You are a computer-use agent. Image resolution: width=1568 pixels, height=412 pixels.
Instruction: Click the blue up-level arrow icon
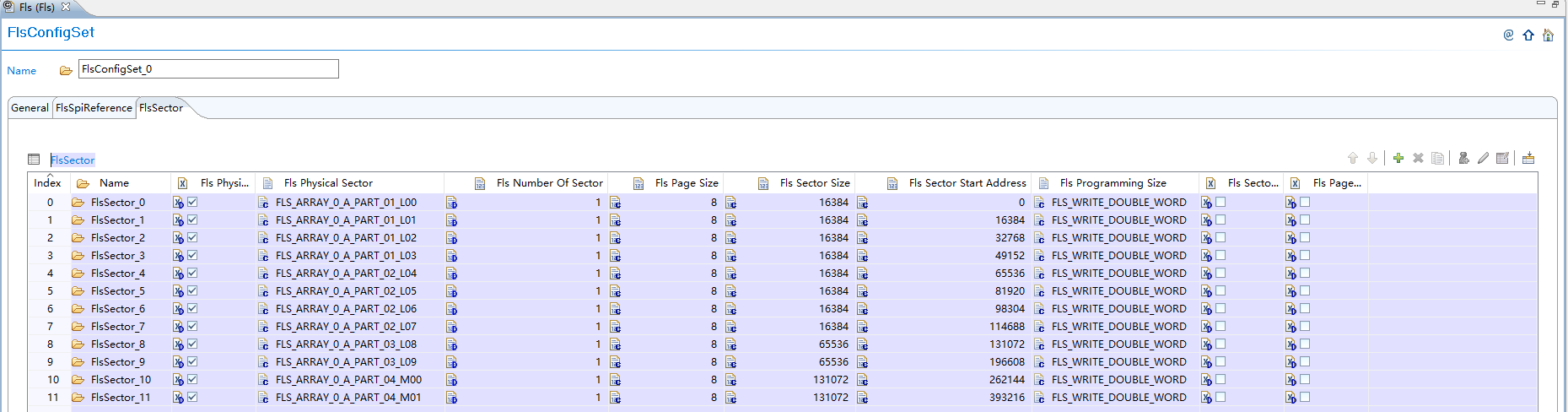pyautogui.click(x=1528, y=35)
